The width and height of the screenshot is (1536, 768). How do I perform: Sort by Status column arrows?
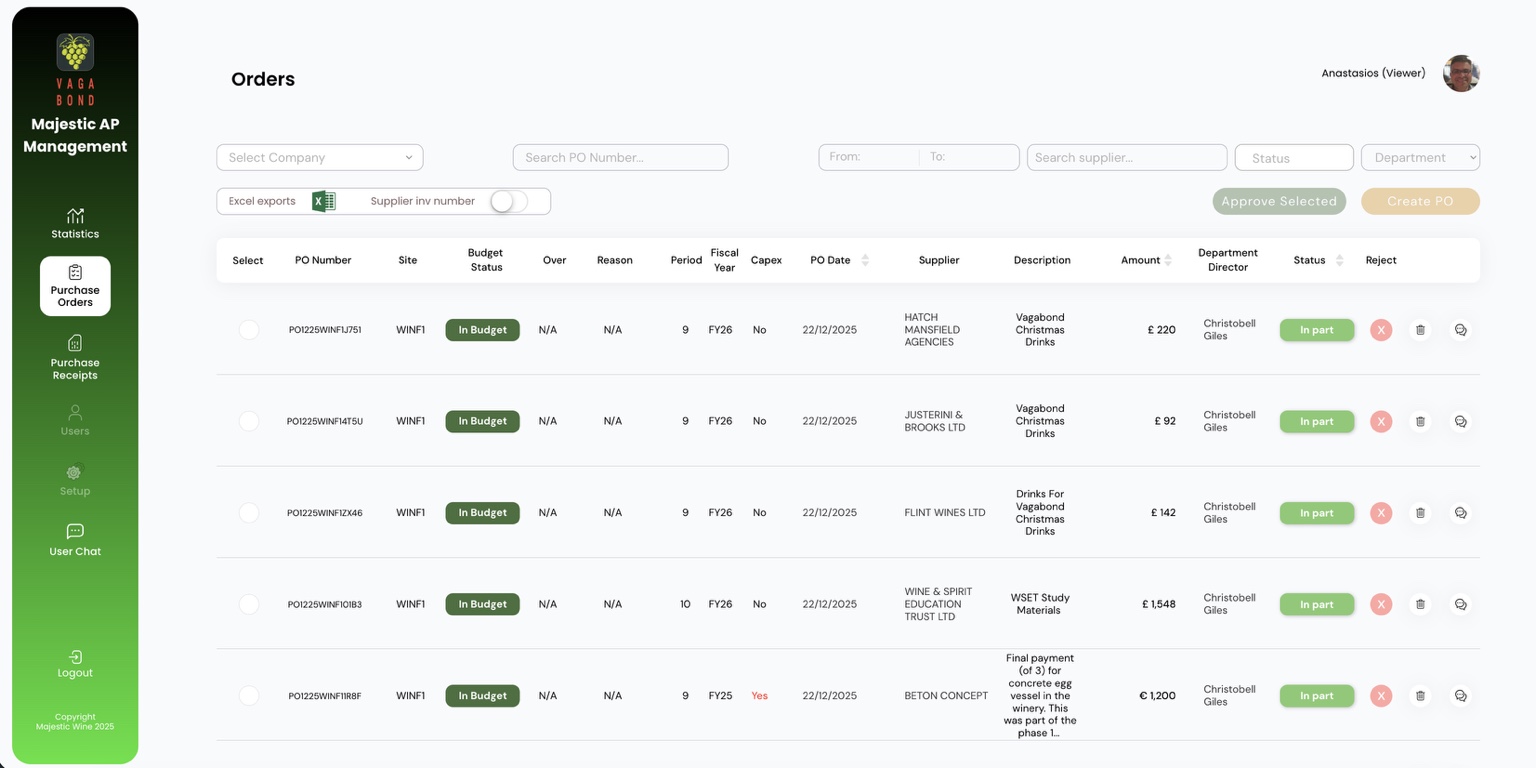(1338, 260)
